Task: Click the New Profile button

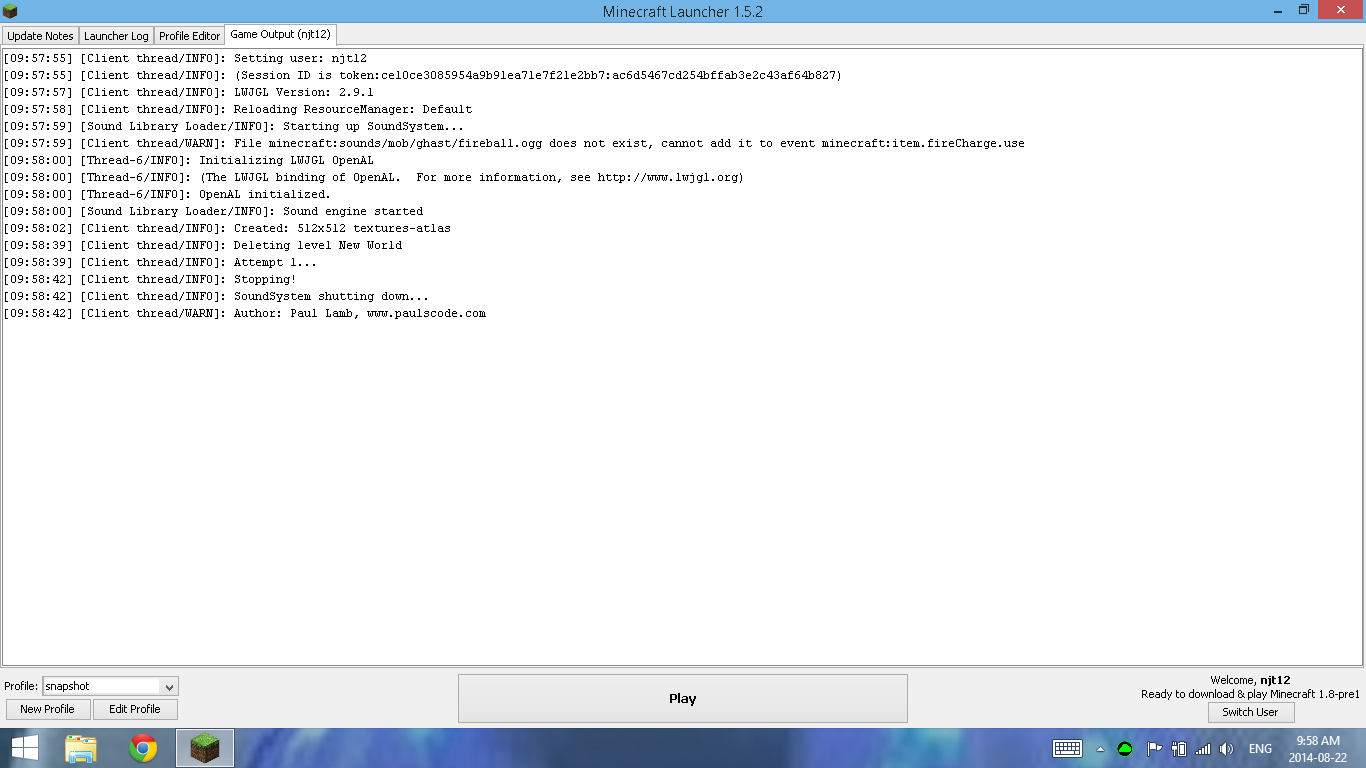Action: pos(47,709)
